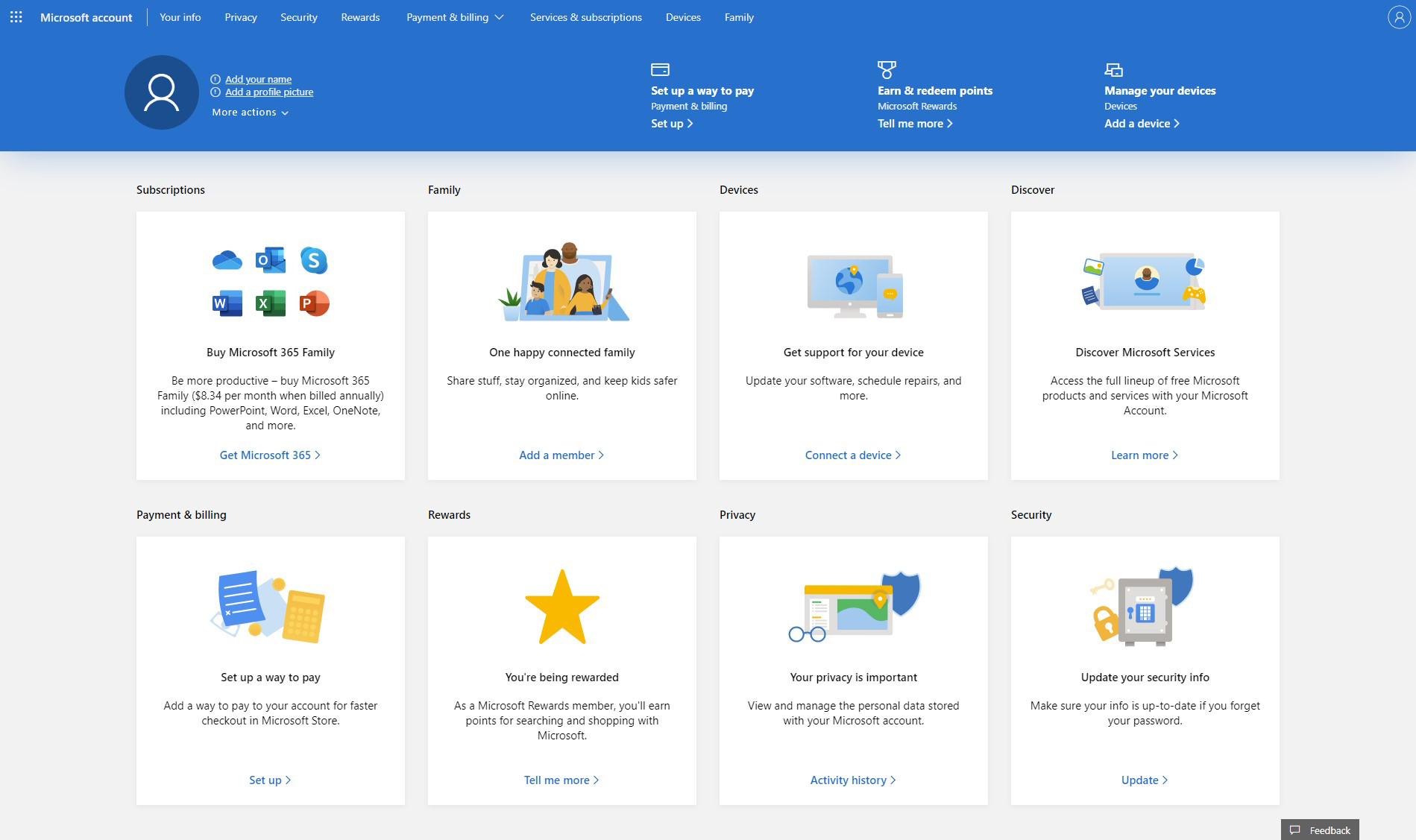Click the devices icon above Manage your devices
The image size is (1416, 840).
(1113, 69)
